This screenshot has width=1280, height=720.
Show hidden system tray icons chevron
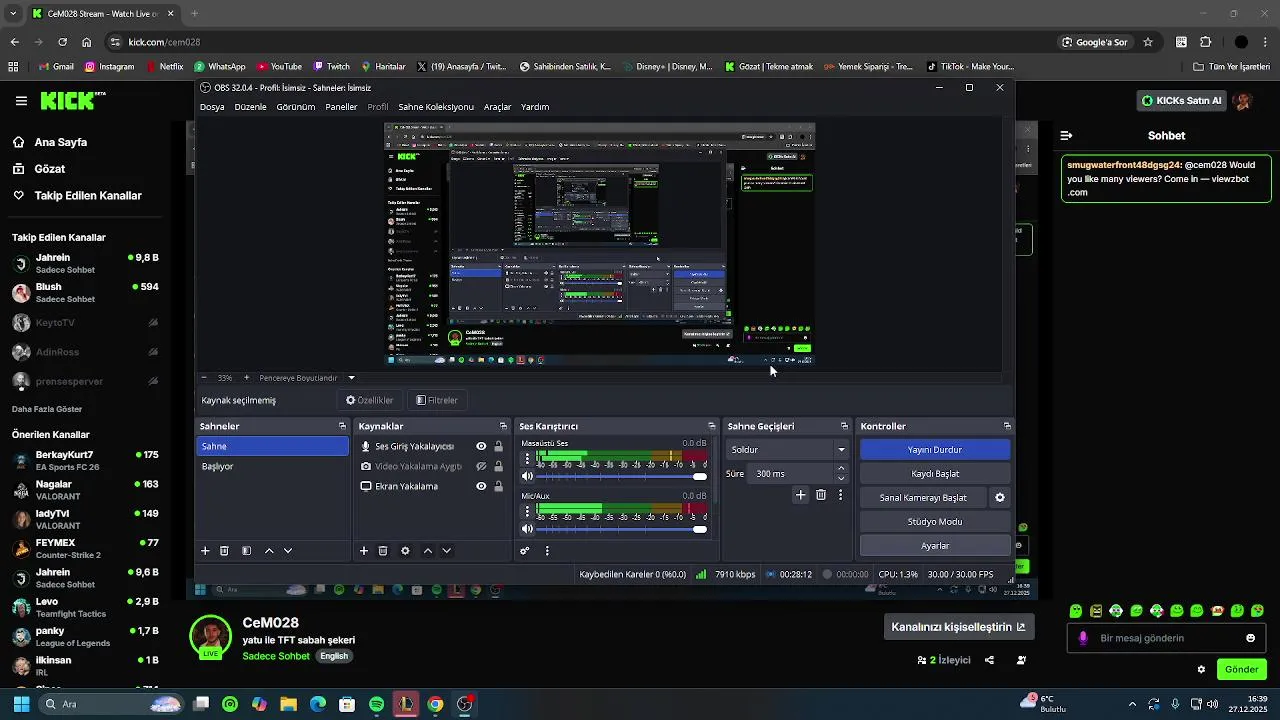(x=1132, y=704)
